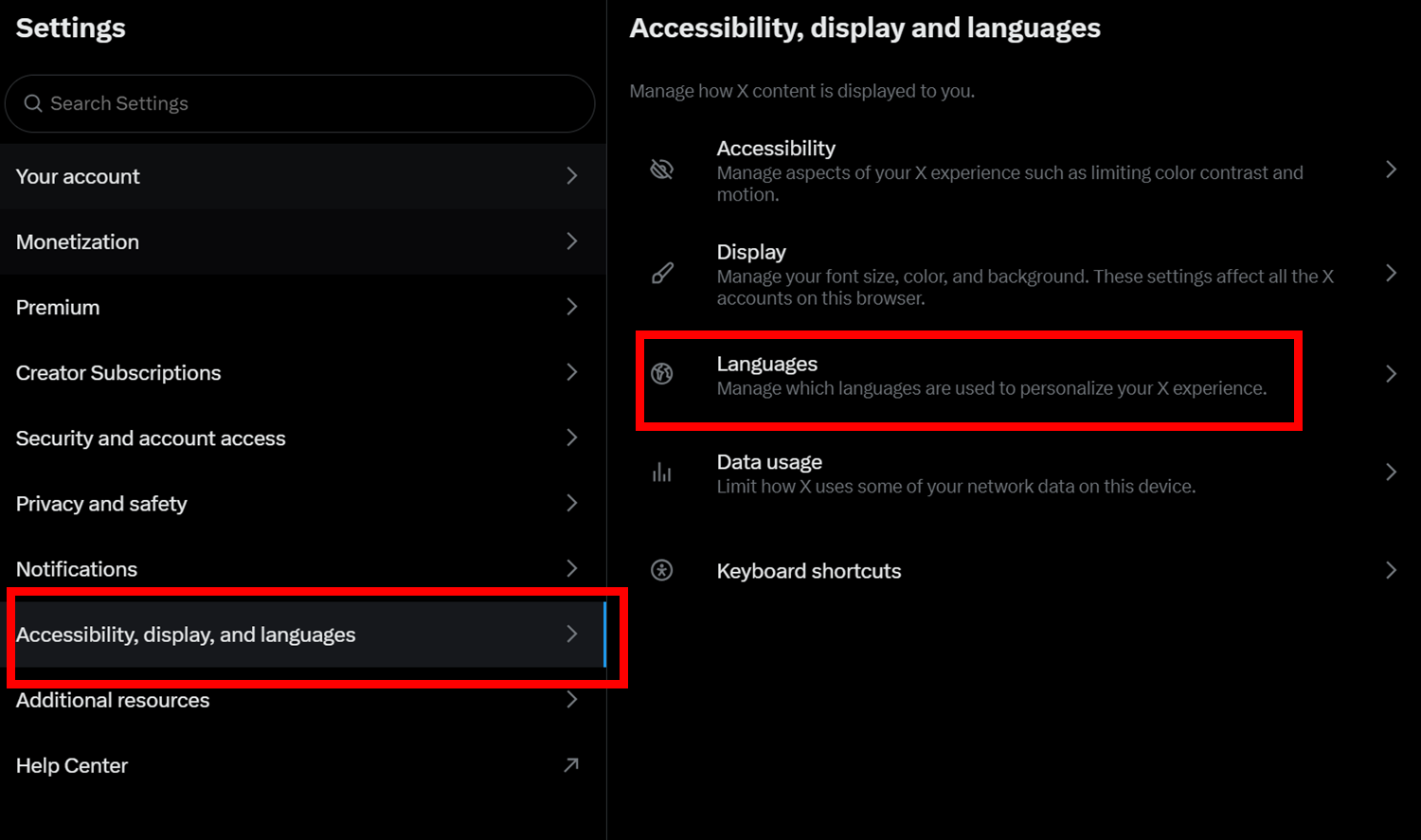This screenshot has height=840, width=1421.
Task: Open the Data usage option title
Action: pyautogui.click(x=769, y=462)
